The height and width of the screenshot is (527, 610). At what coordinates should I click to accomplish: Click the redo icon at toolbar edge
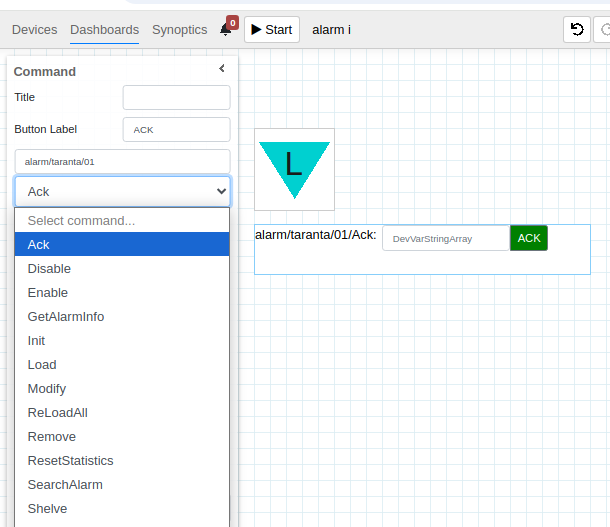pos(603,30)
